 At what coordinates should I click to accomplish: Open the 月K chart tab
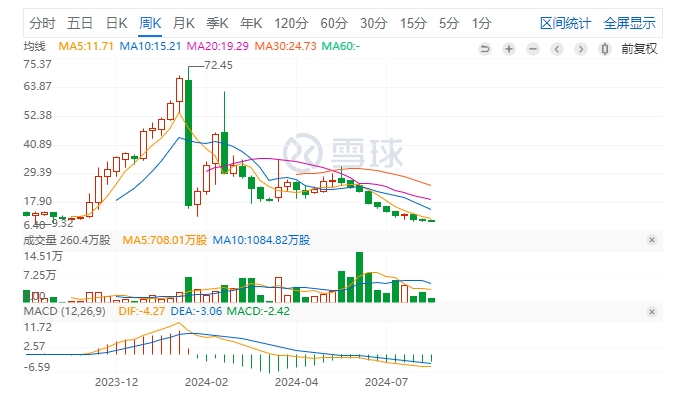(184, 23)
